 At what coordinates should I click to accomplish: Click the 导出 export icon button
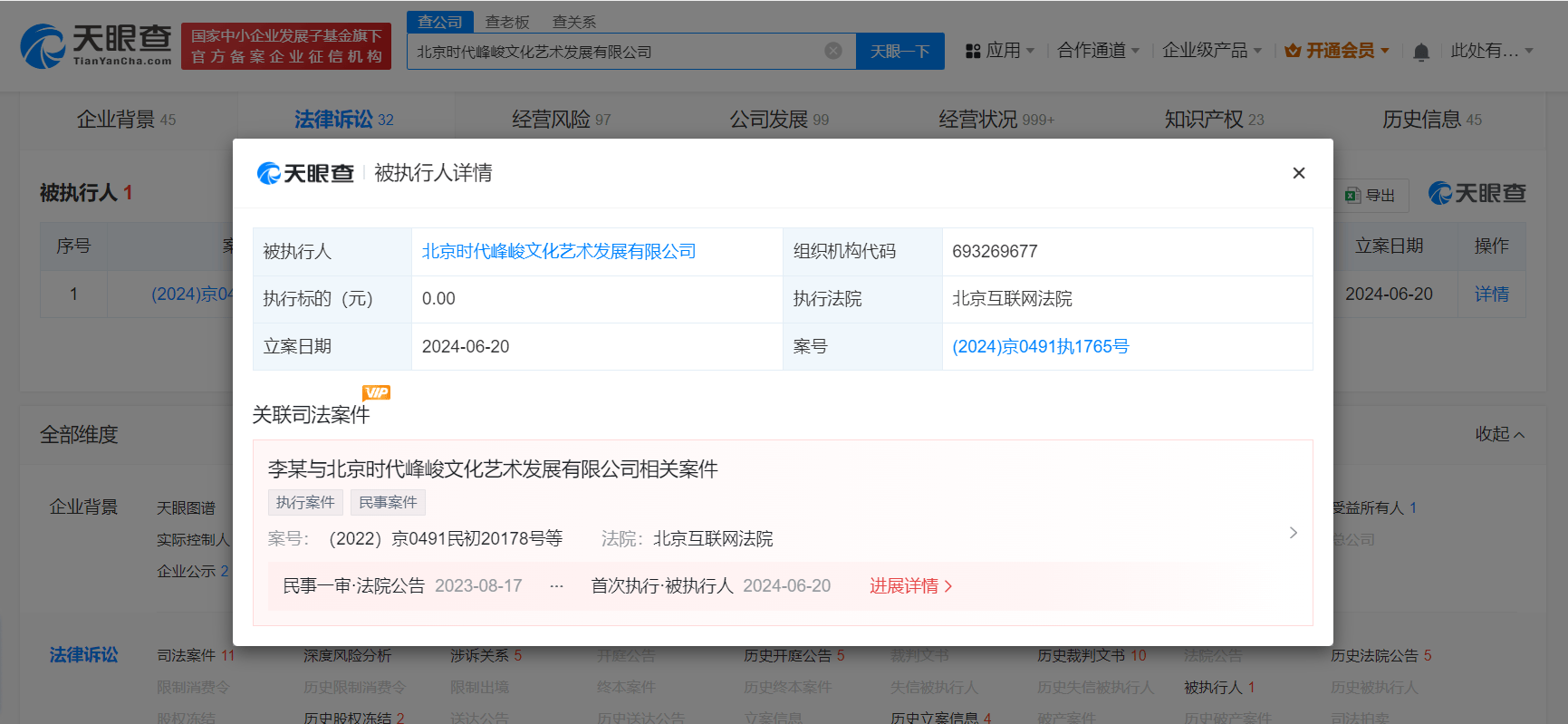pos(1371,195)
